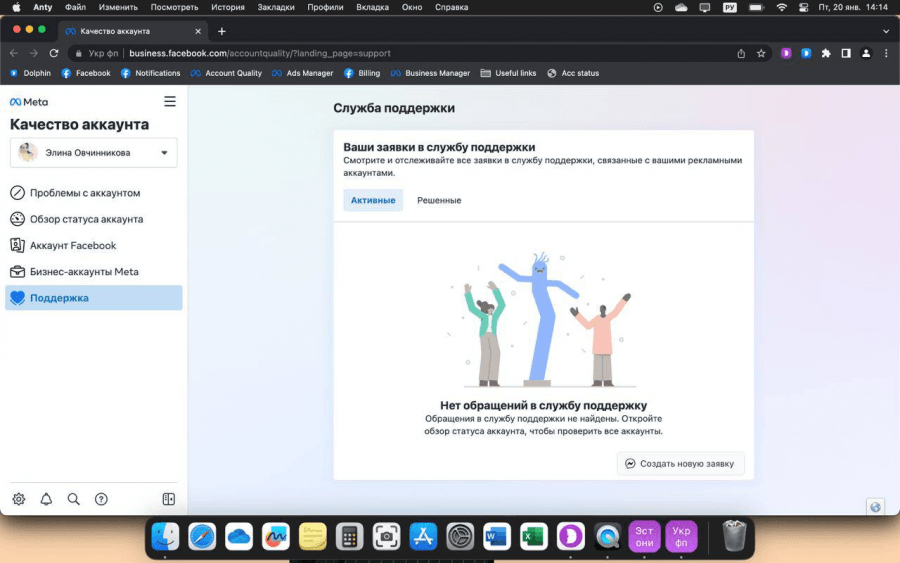
Task: Open notifications bell in sidebar footer
Action: [46, 499]
